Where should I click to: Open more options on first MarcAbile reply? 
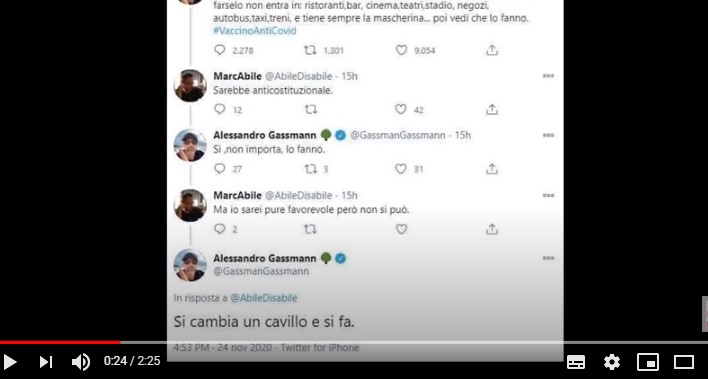pyautogui.click(x=548, y=76)
